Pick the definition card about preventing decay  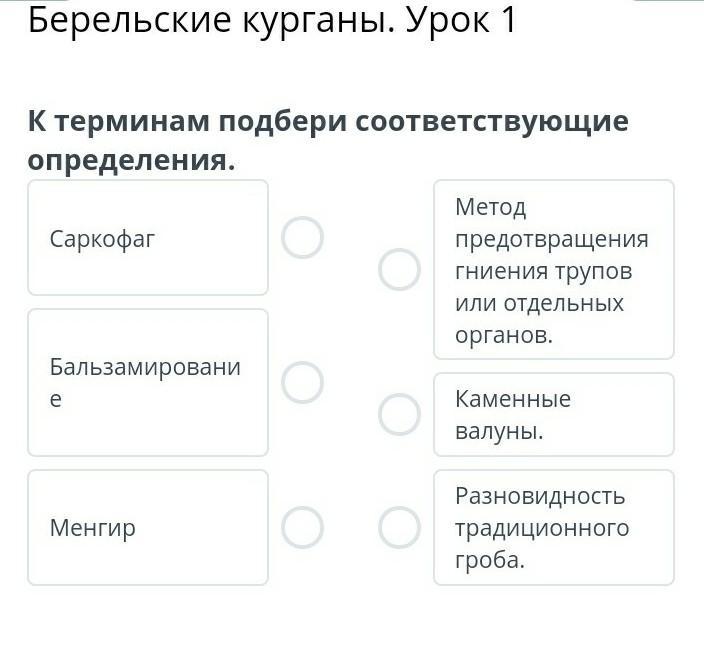(x=553, y=270)
